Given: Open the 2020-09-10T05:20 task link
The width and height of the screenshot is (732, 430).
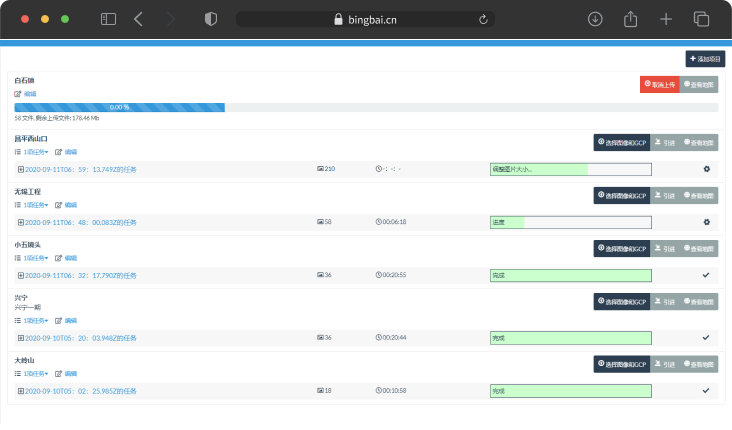Looking at the screenshot, I should pyautogui.click(x=80, y=338).
